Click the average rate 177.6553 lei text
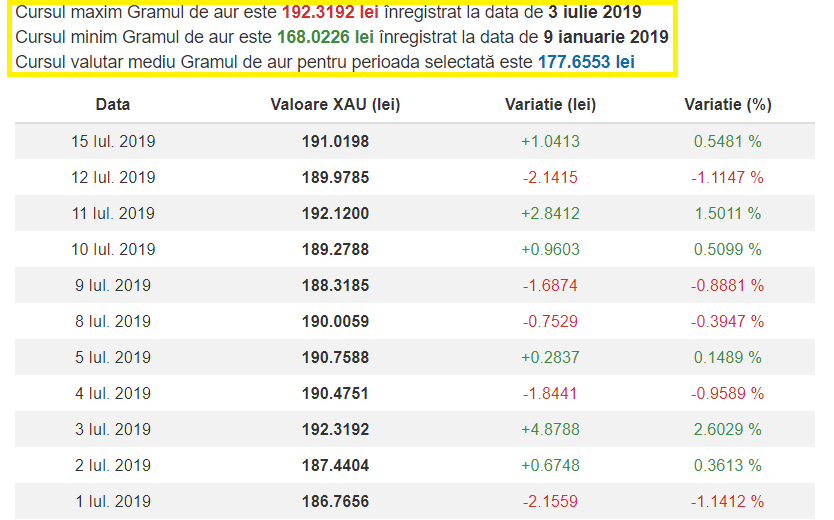This screenshot has height=520, width=834. pos(586,62)
